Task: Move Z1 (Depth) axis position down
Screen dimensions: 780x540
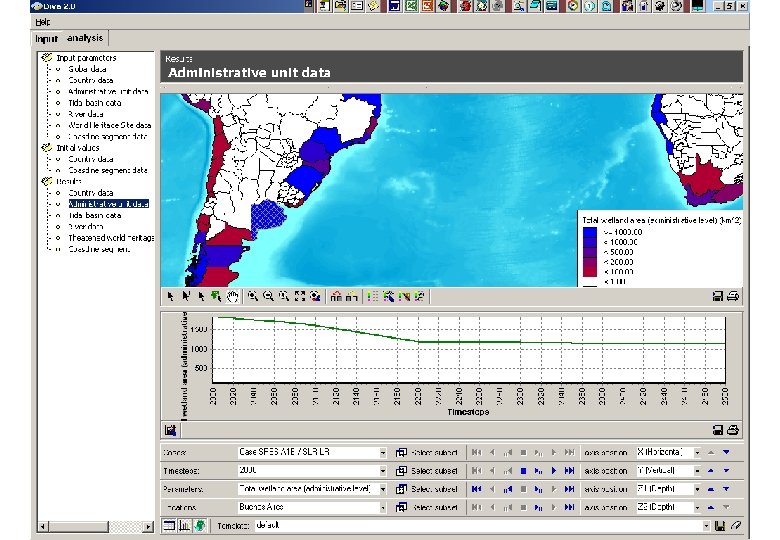Action: click(x=726, y=489)
